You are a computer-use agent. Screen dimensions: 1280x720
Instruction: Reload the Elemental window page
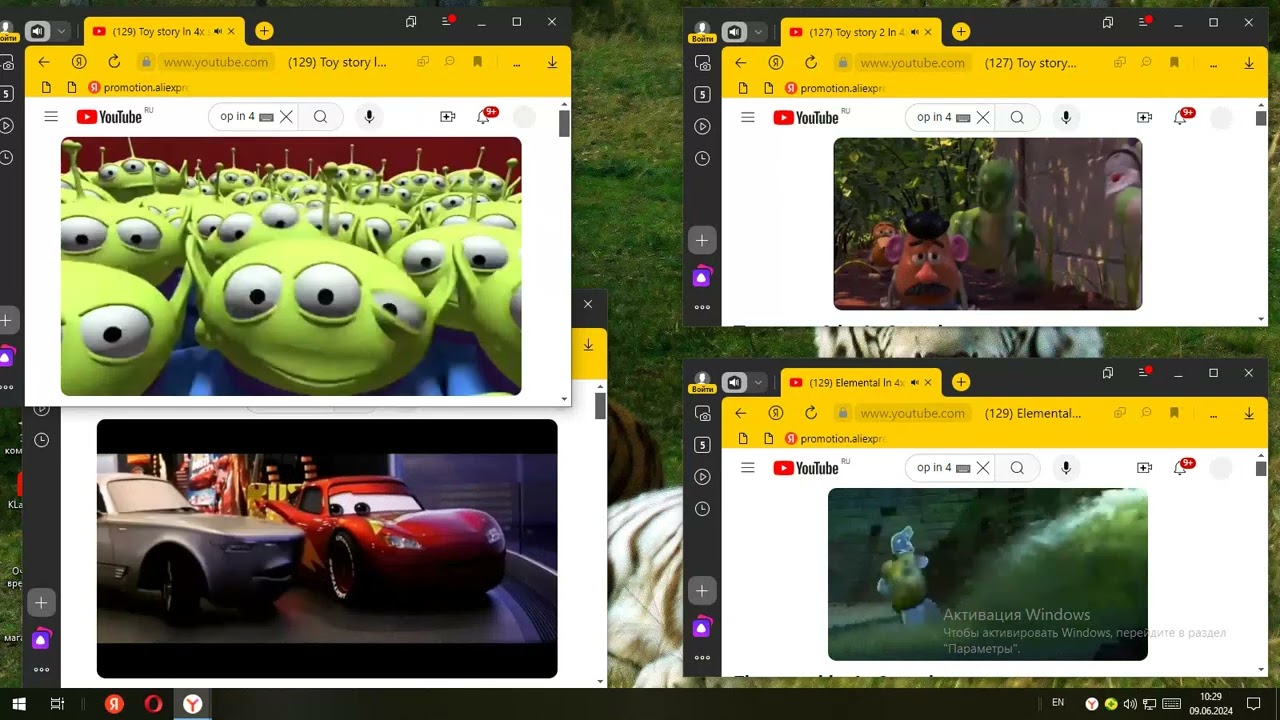(811, 413)
